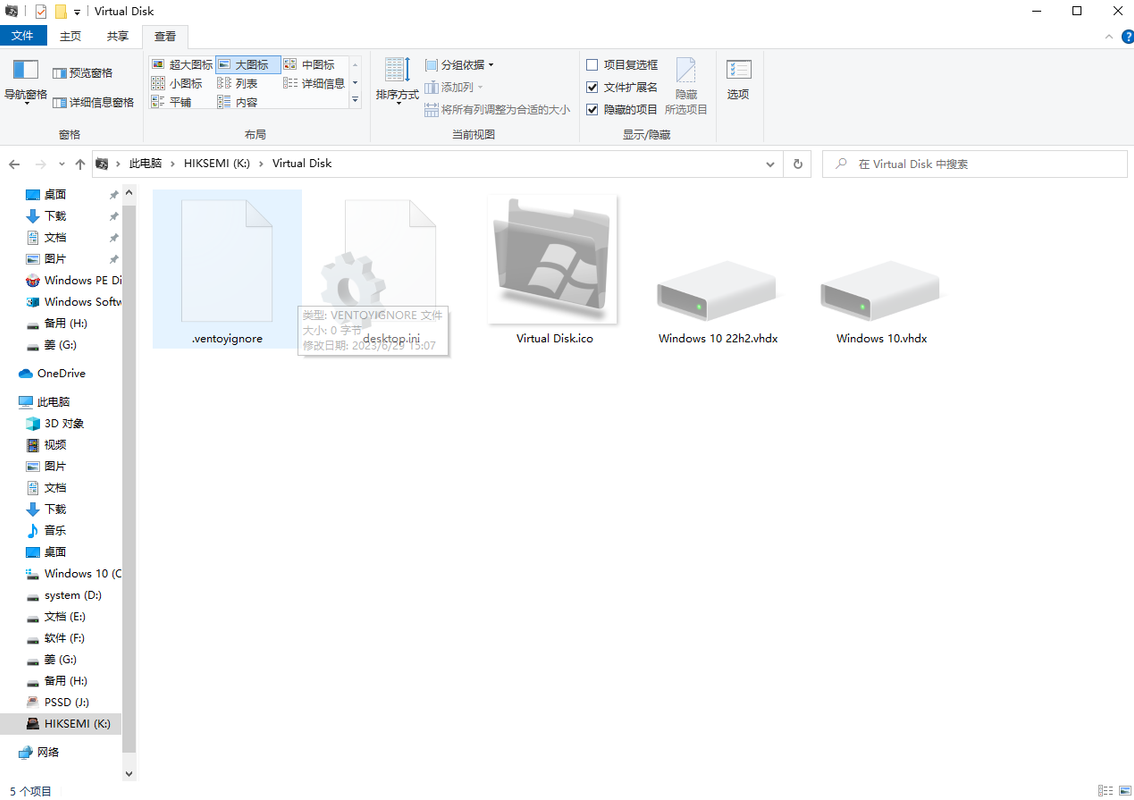The image size is (1134, 800).
Task: Open the navigation pane button
Action: [x=25, y=81]
